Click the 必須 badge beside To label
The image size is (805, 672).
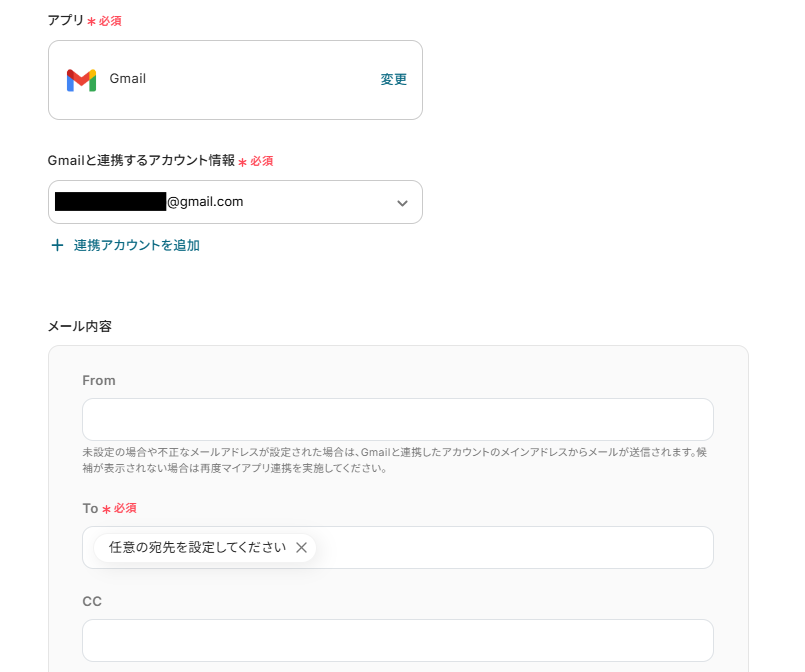coord(125,509)
